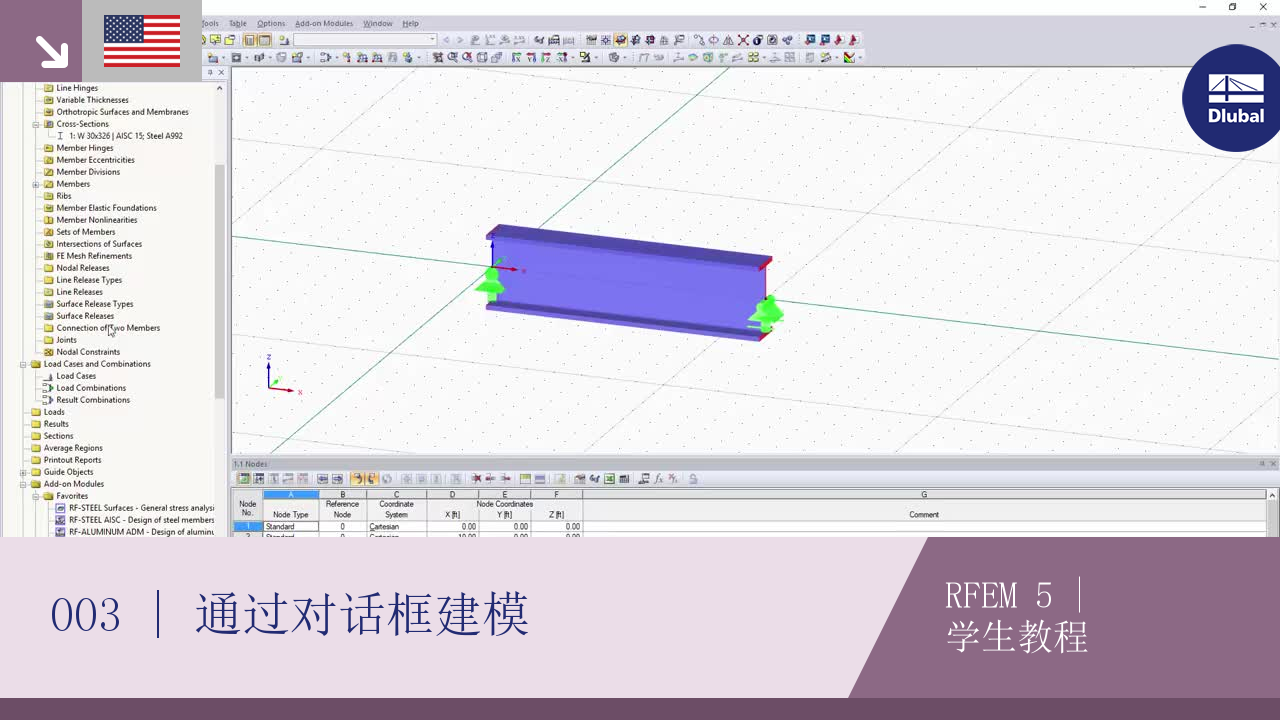Click the Members folder icon
Screen dimensions: 1280x720
(48, 184)
